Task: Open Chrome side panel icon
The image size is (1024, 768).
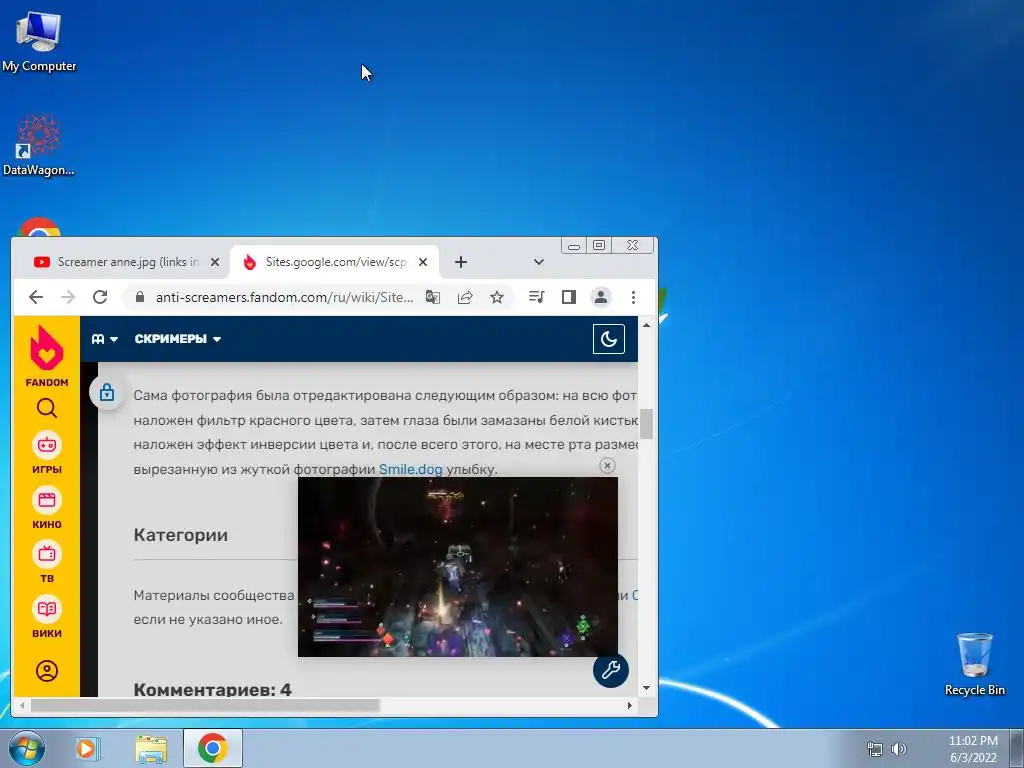Action: (x=569, y=297)
